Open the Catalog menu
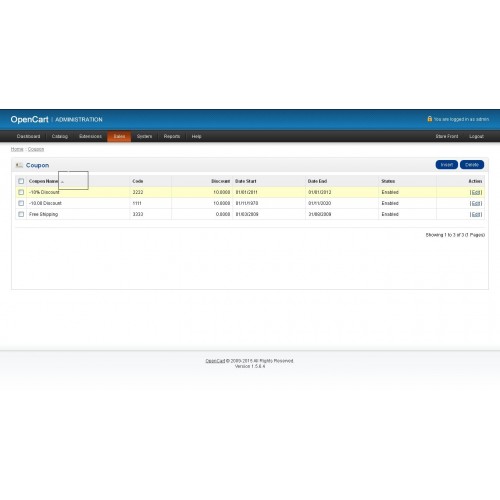 [60, 136]
